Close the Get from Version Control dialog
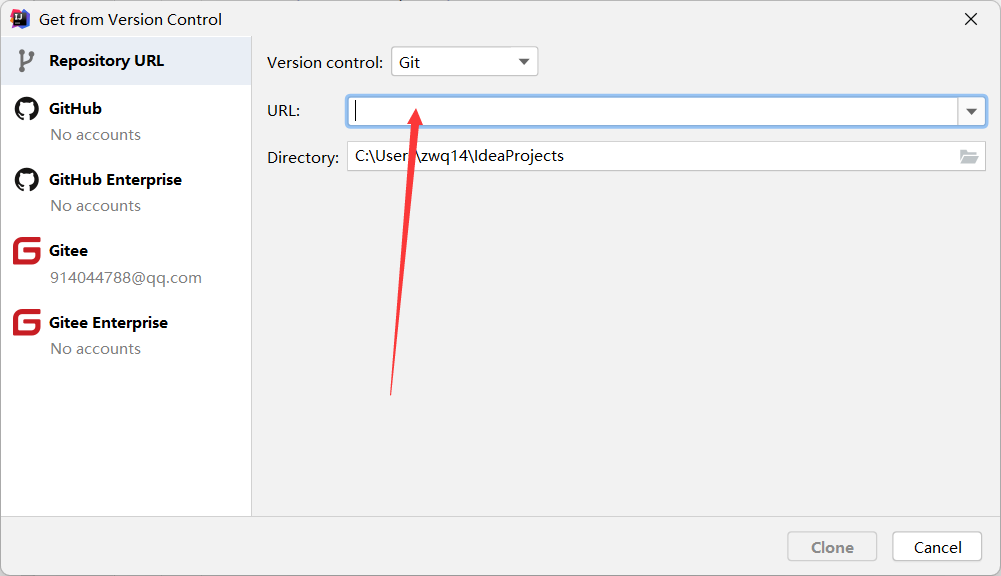 [970, 19]
